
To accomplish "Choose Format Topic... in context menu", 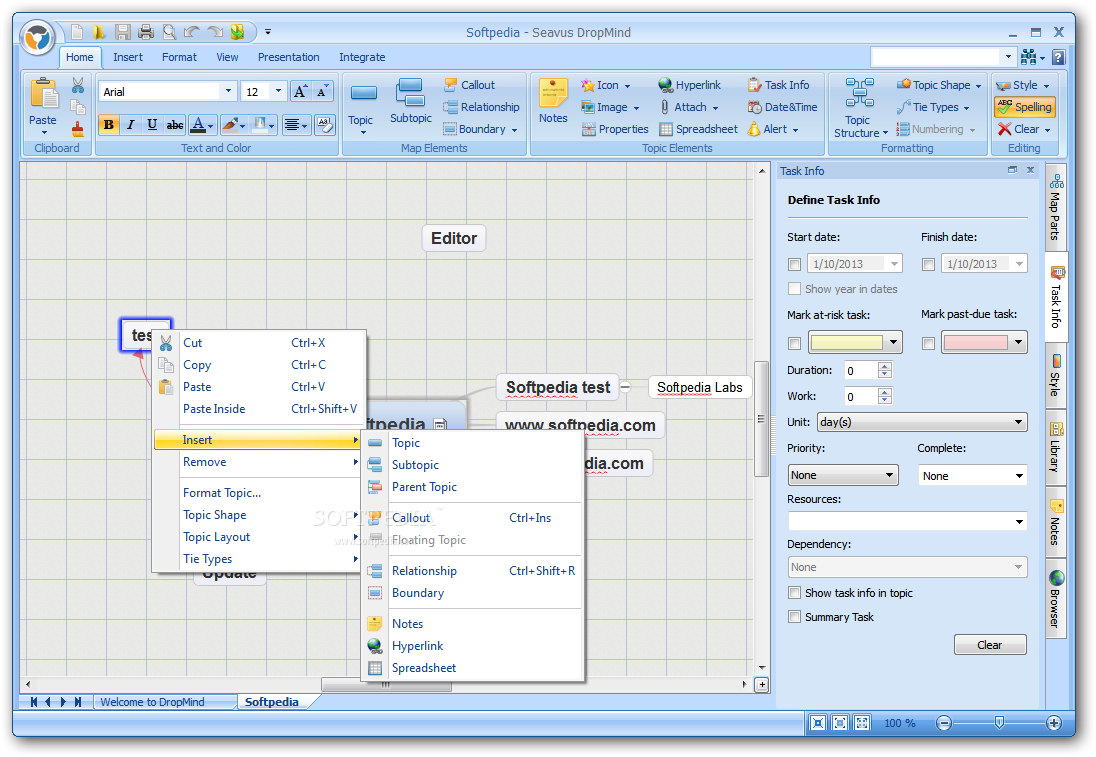I will point(259,493).
